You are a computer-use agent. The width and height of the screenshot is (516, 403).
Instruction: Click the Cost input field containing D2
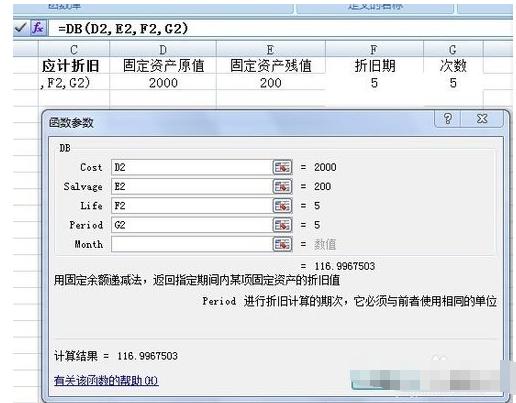[192, 167]
